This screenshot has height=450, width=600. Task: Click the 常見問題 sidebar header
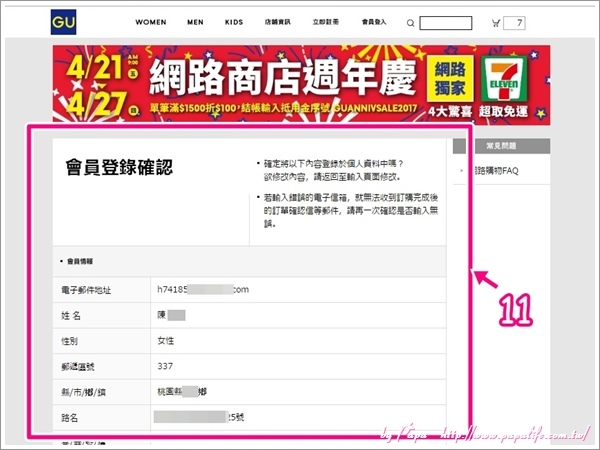(x=501, y=146)
